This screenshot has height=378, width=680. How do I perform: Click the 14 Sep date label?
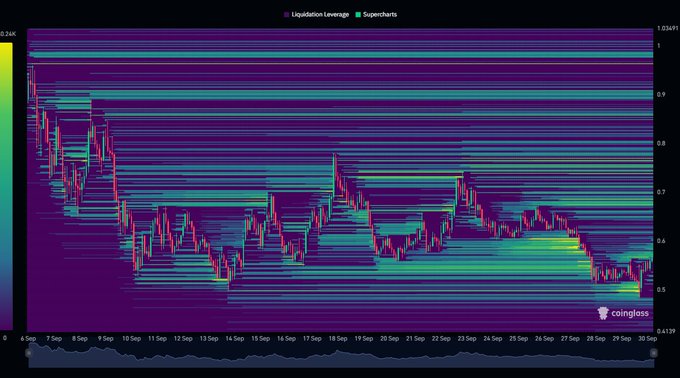point(235,339)
